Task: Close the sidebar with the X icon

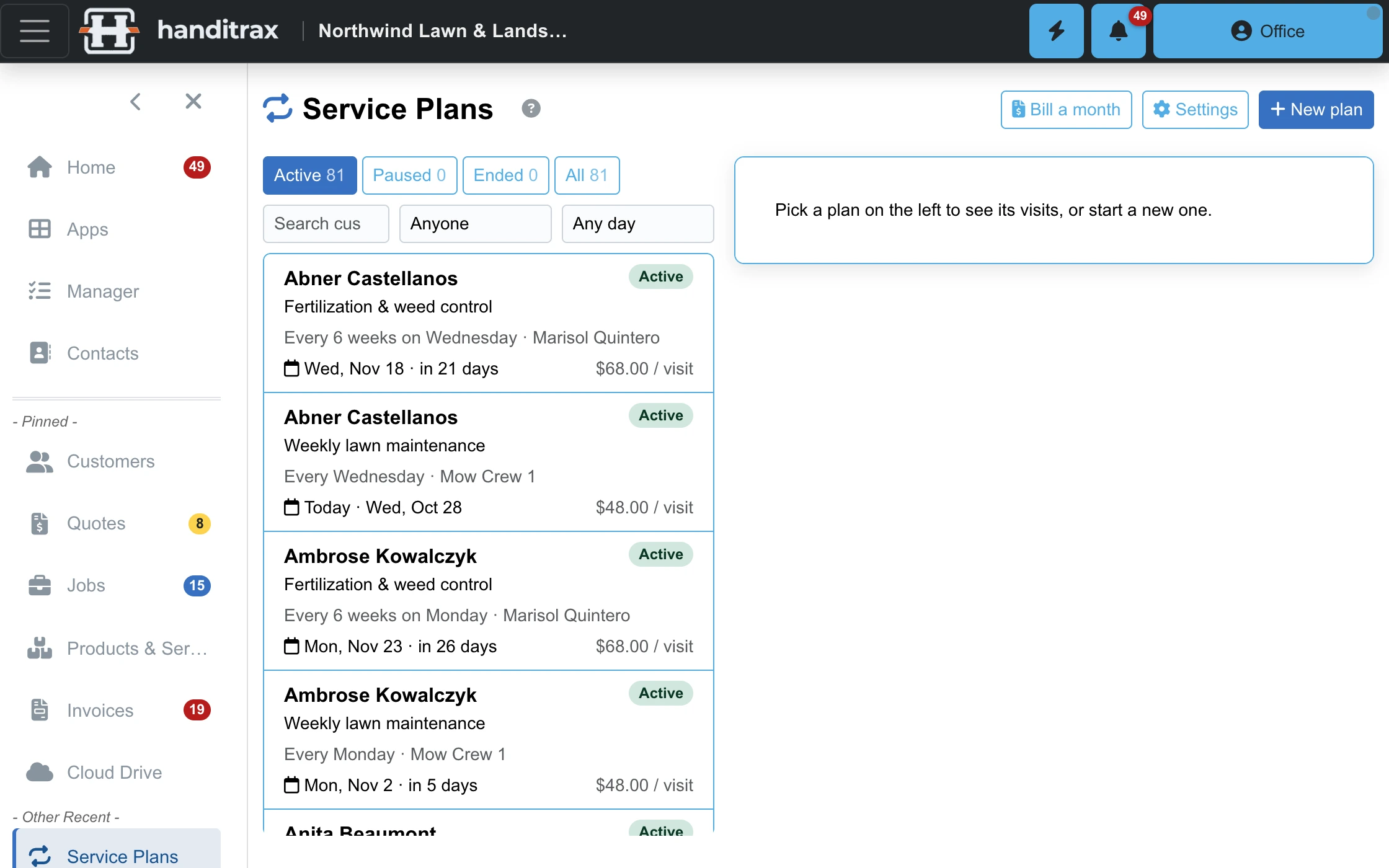Action: pyautogui.click(x=193, y=101)
